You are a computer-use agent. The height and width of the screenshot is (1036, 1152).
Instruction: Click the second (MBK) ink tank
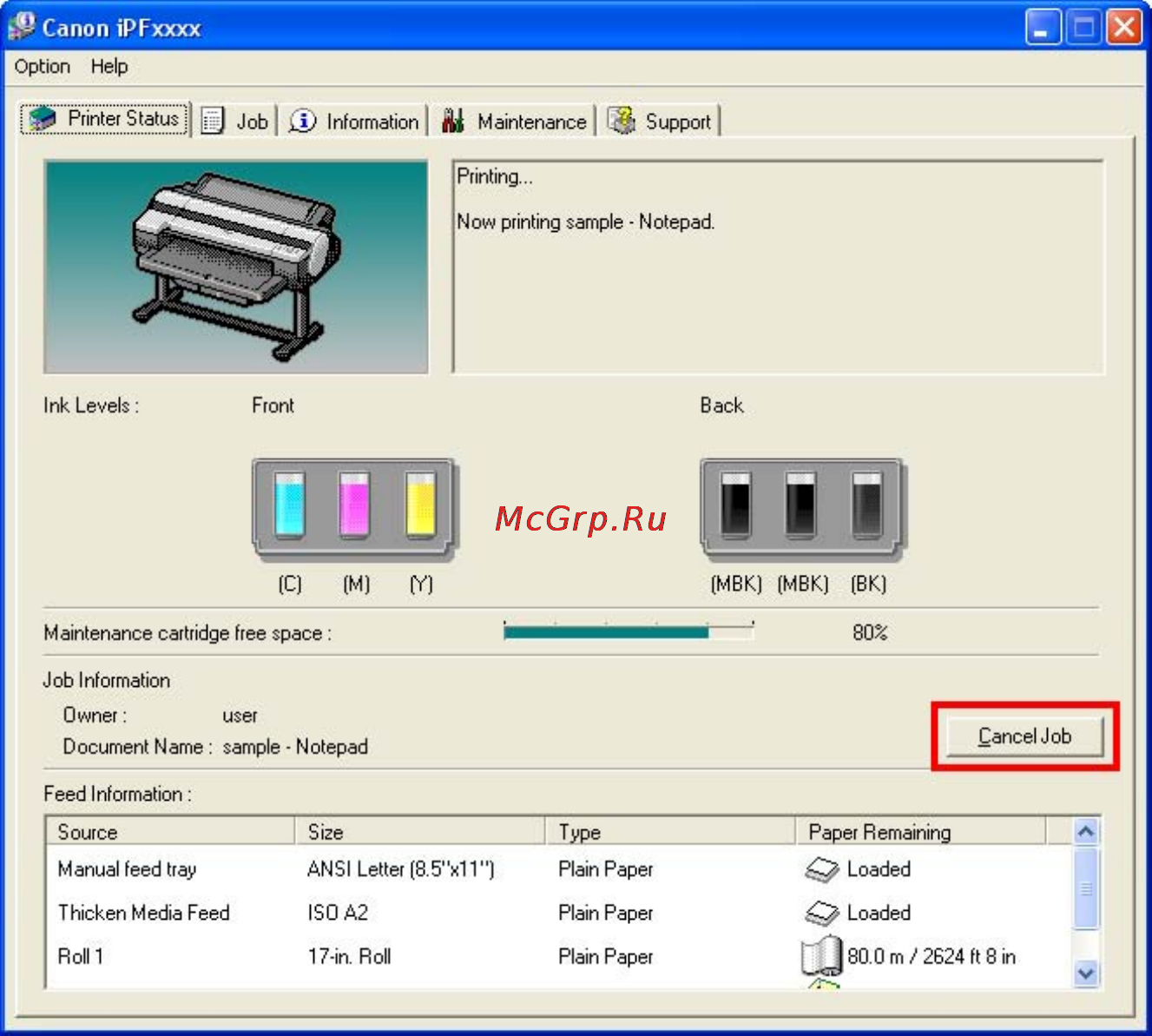click(800, 505)
